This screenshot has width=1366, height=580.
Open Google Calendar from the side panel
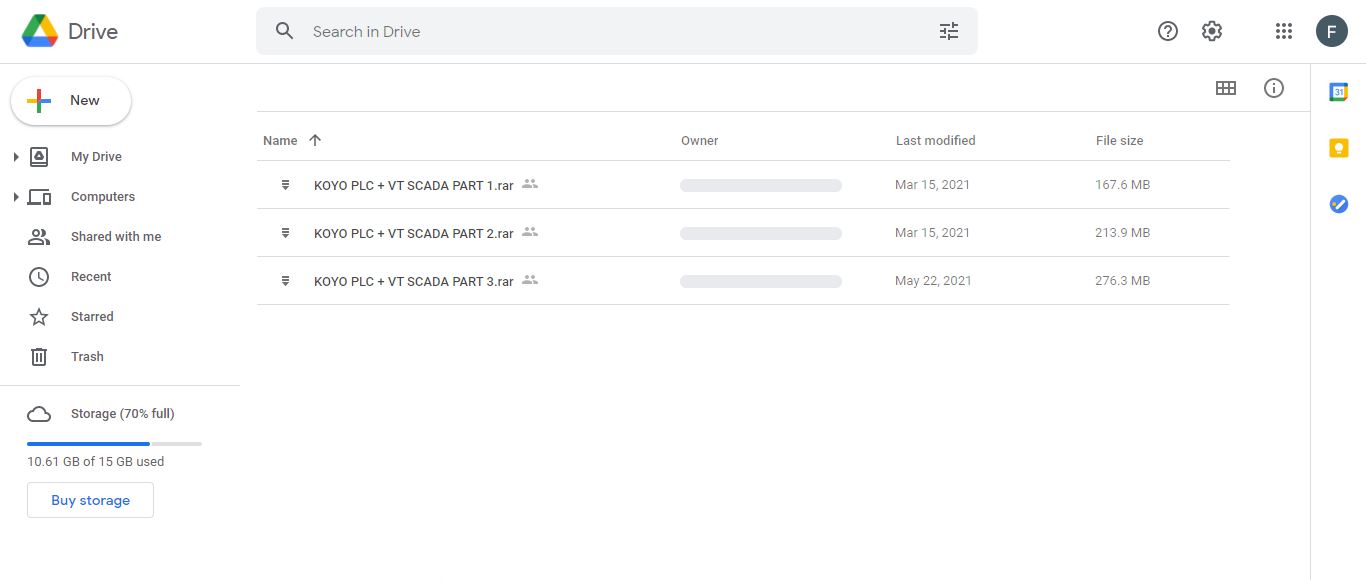coord(1338,91)
